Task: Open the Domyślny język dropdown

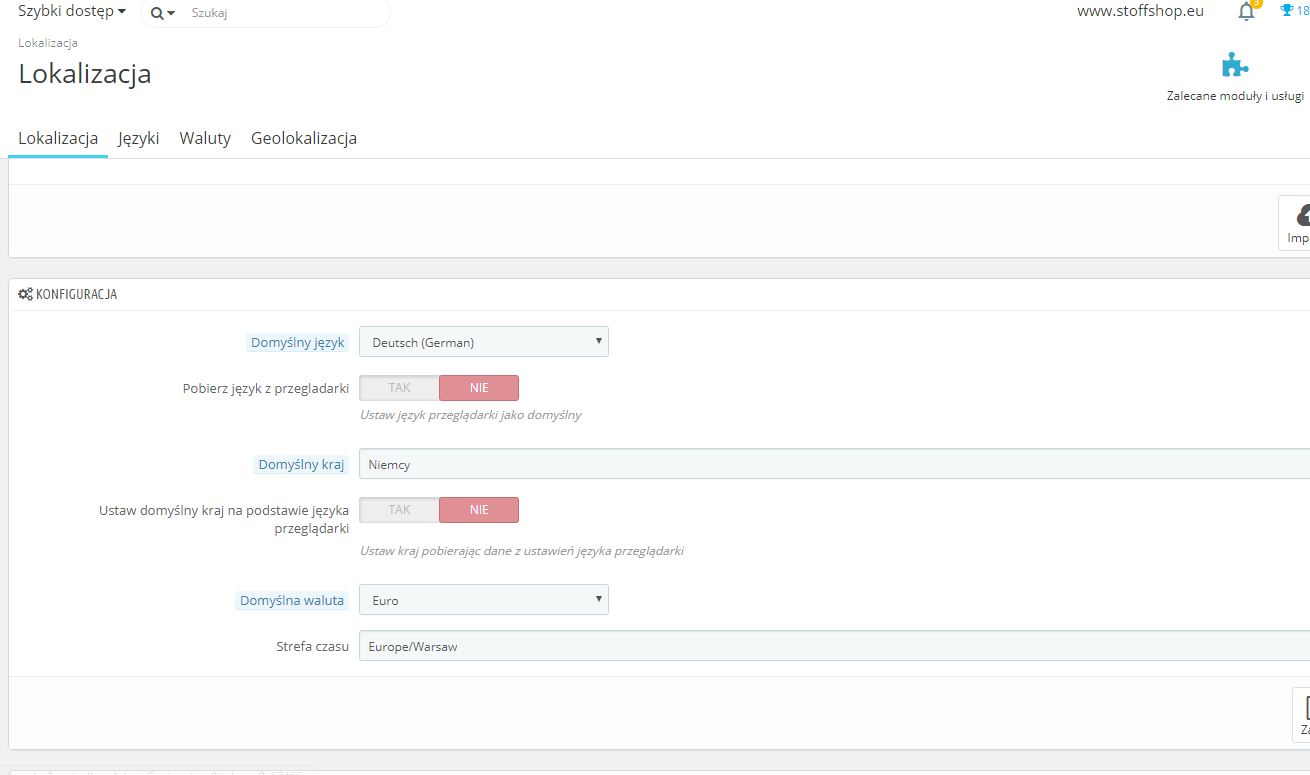Action: click(x=484, y=342)
